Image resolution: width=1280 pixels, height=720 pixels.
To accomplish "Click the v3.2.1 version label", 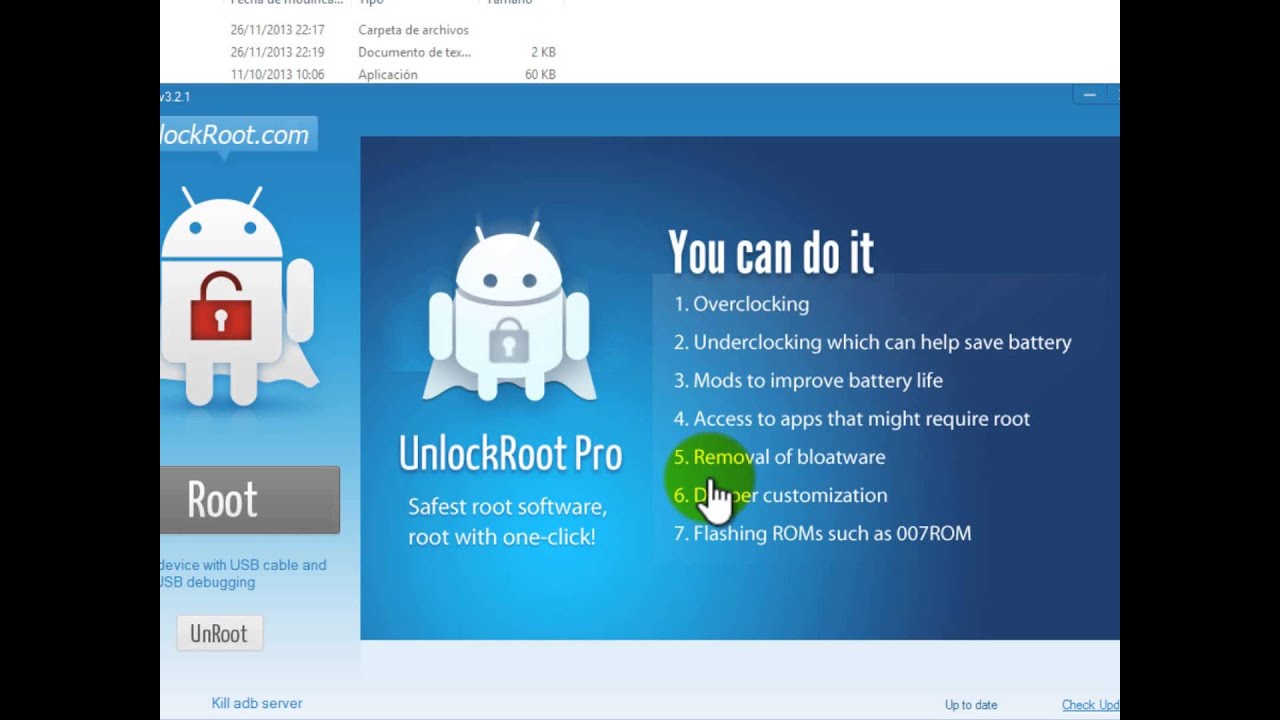I will [x=175, y=97].
